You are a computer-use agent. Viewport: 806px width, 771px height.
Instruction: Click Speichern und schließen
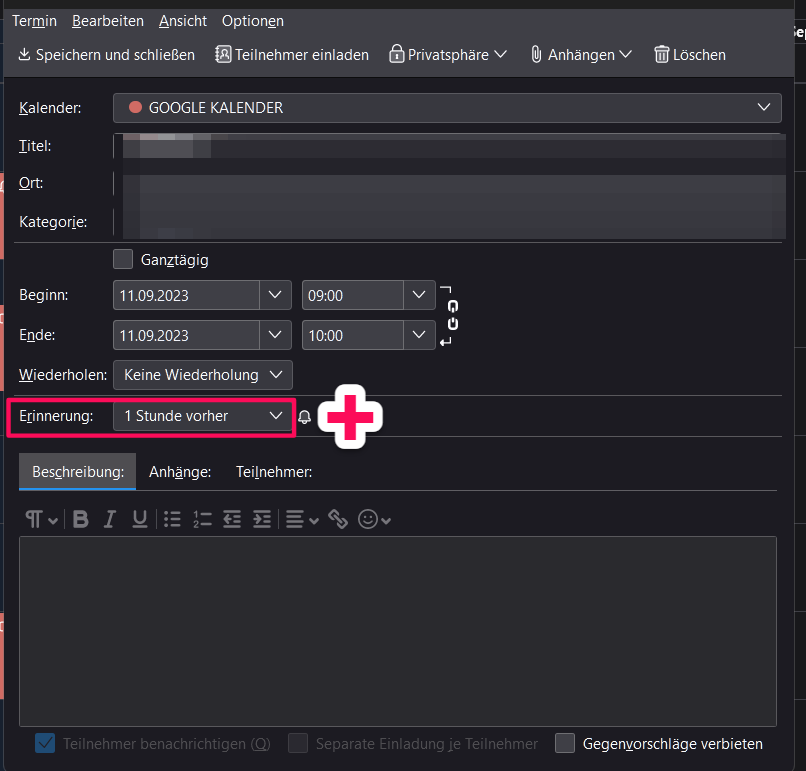coord(106,54)
